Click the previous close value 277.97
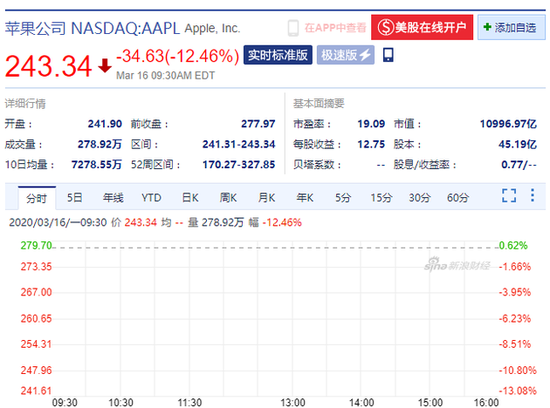Screen dimensions: 550x408 click(258, 123)
